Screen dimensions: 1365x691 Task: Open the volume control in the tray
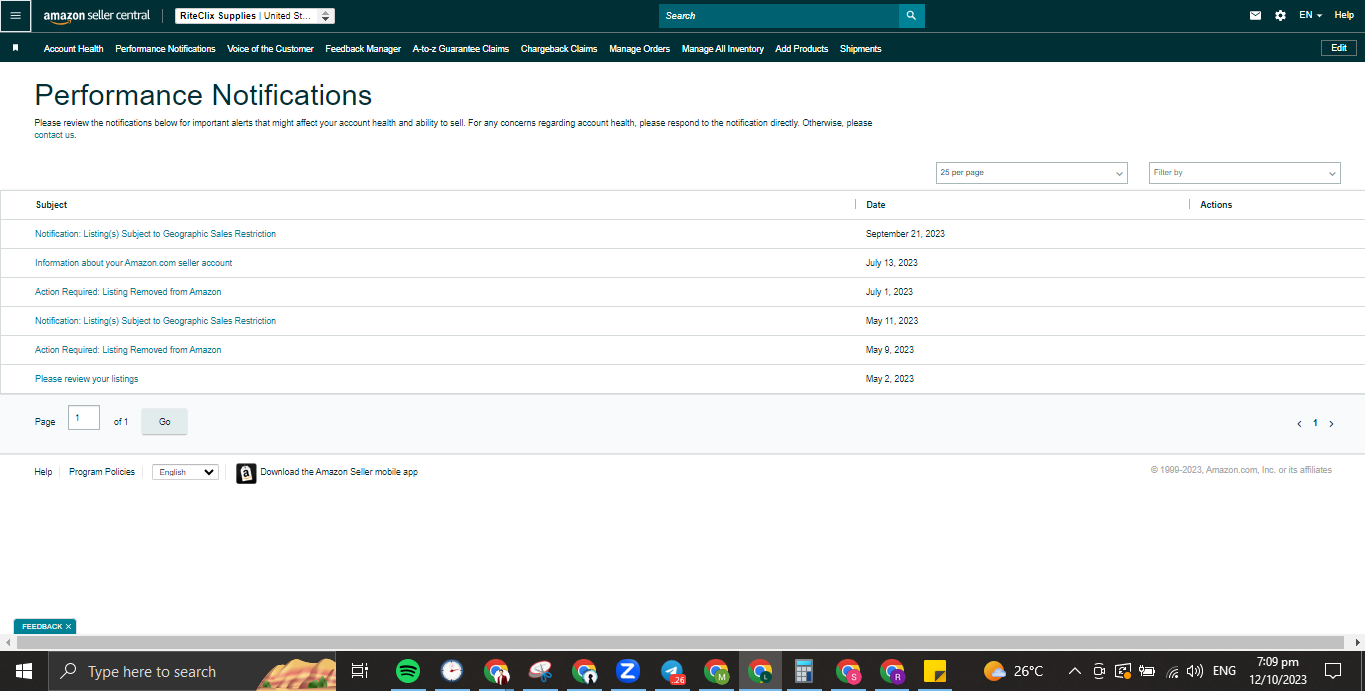pos(1195,671)
